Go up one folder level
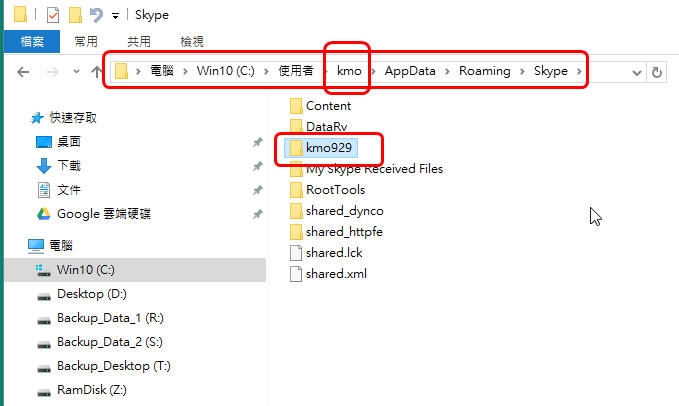Image resolution: width=679 pixels, height=406 pixels. tap(97, 71)
